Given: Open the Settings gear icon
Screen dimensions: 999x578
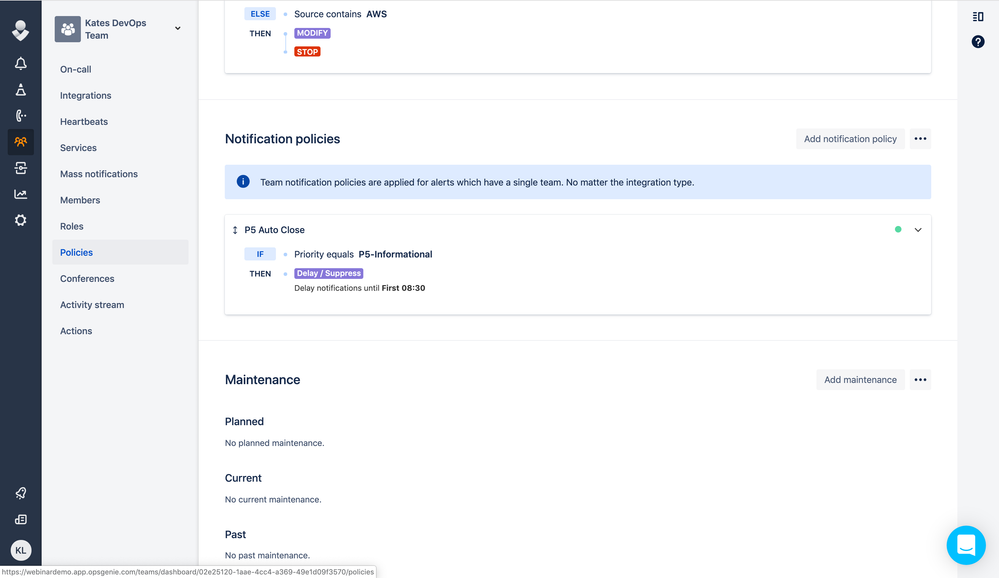Looking at the screenshot, I should pos(20,221).
